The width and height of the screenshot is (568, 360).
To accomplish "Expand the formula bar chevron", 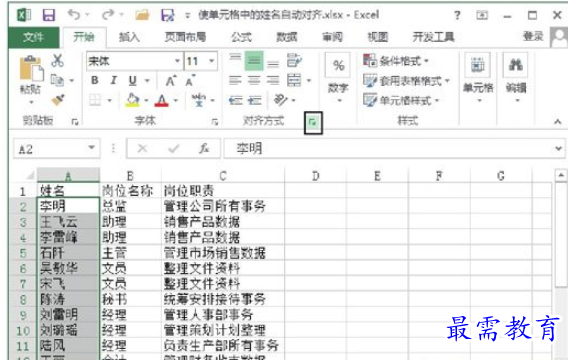I will [x=558, y=148].
